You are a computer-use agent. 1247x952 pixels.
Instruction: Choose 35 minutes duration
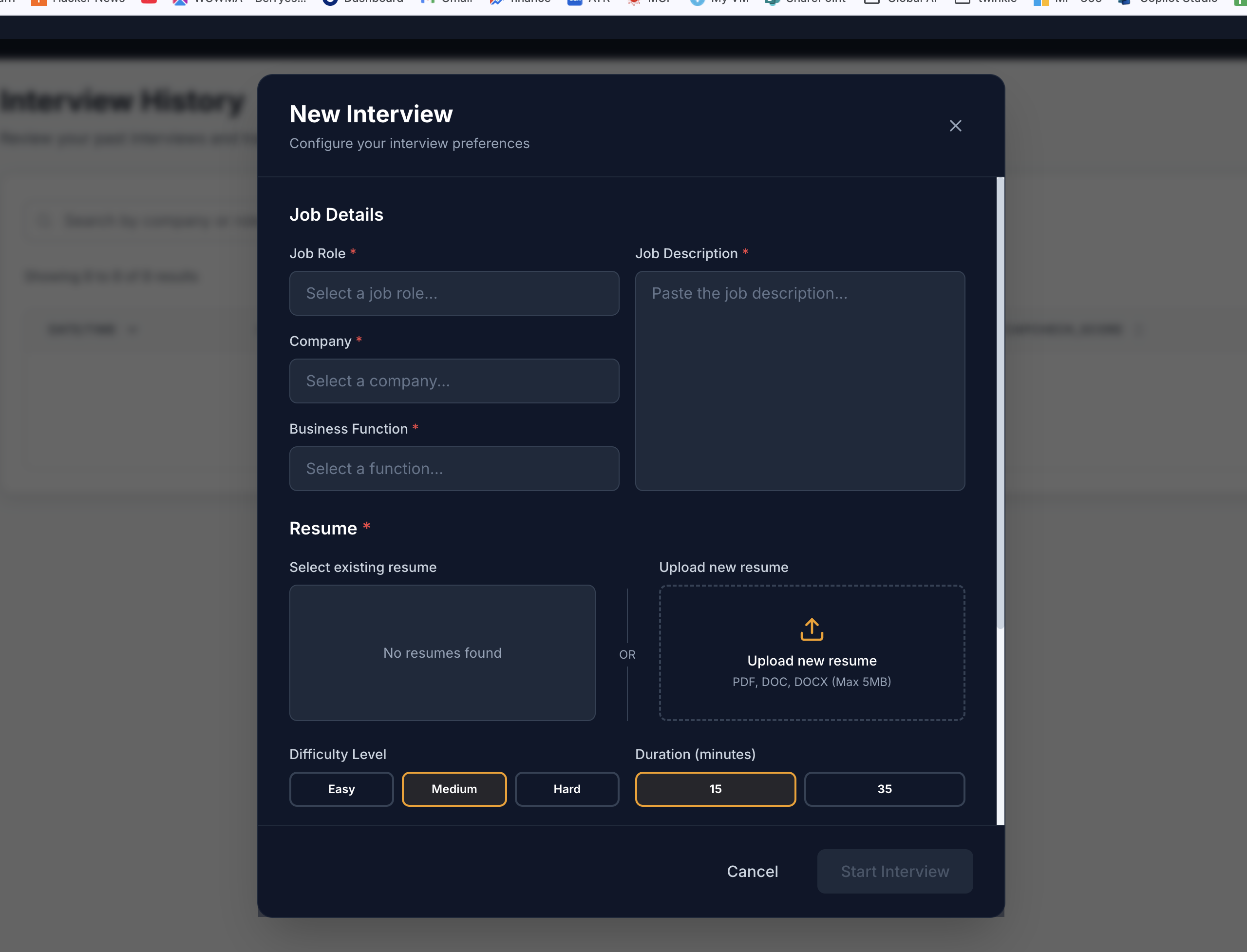[x=884, y=789]
